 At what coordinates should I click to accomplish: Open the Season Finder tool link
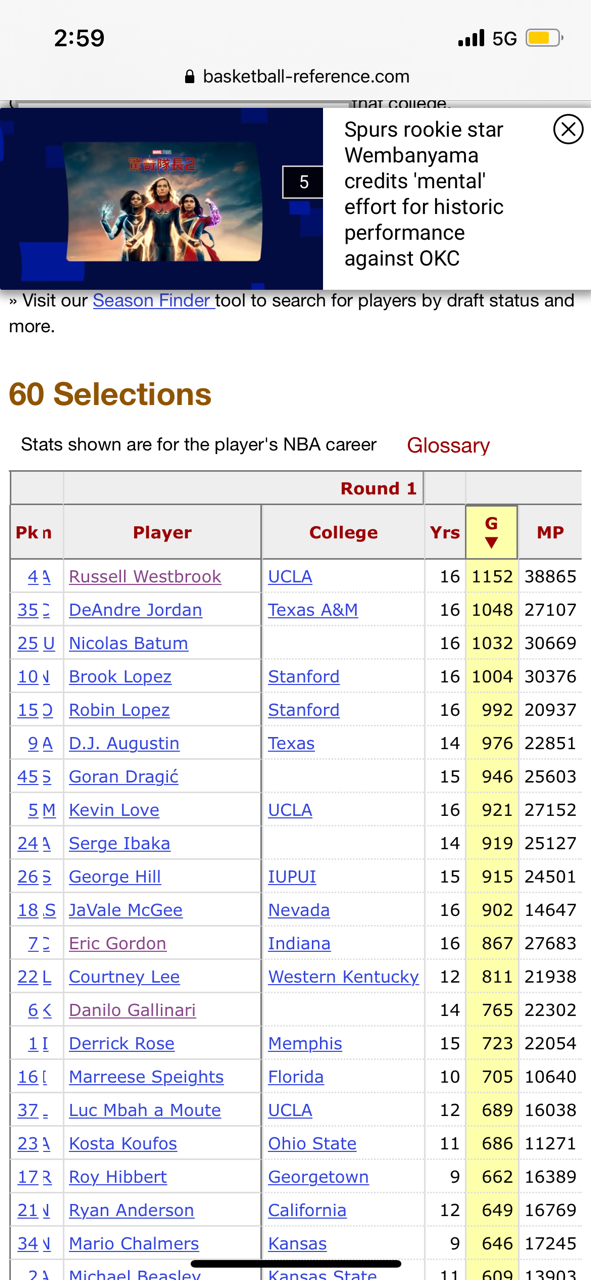[x=153, y=300]
